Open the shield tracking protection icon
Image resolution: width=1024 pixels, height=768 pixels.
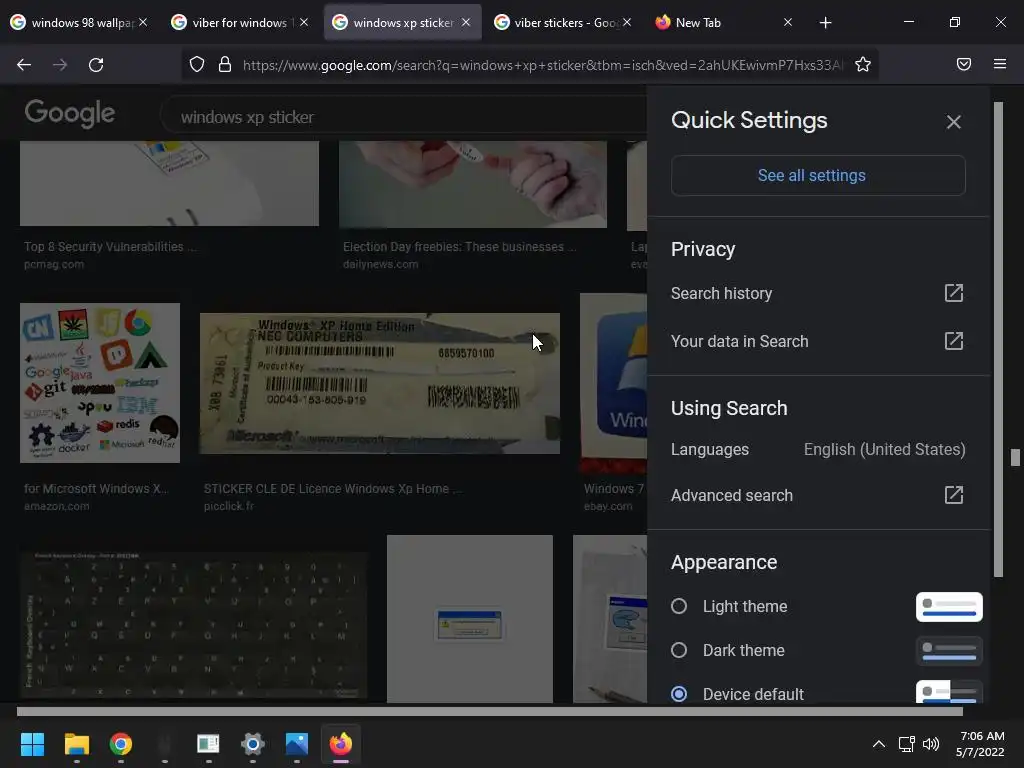pos(197,64)
